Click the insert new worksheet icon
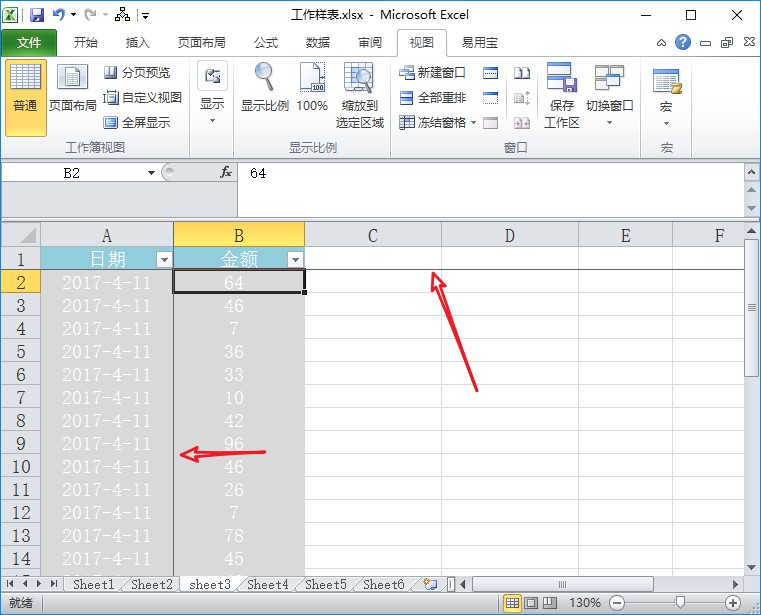Screen dimensions: 761x615 click(x=430, y=584)
